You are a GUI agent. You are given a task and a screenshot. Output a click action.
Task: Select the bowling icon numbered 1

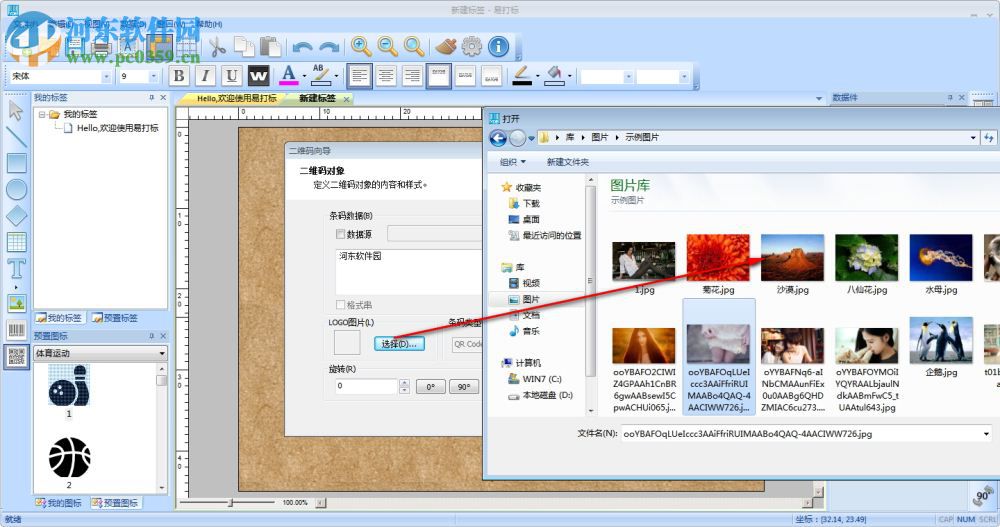point(70,387)
